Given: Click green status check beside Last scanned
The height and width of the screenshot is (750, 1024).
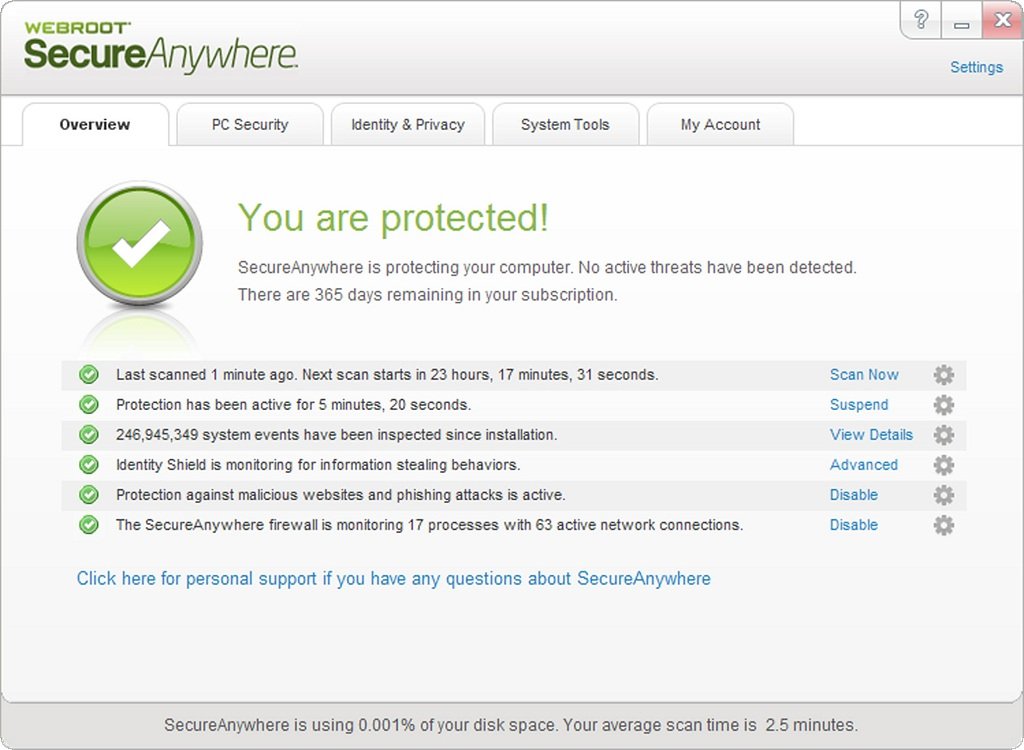Looking at the screenshot, I should pyautogui.click(x=89, y=375).
